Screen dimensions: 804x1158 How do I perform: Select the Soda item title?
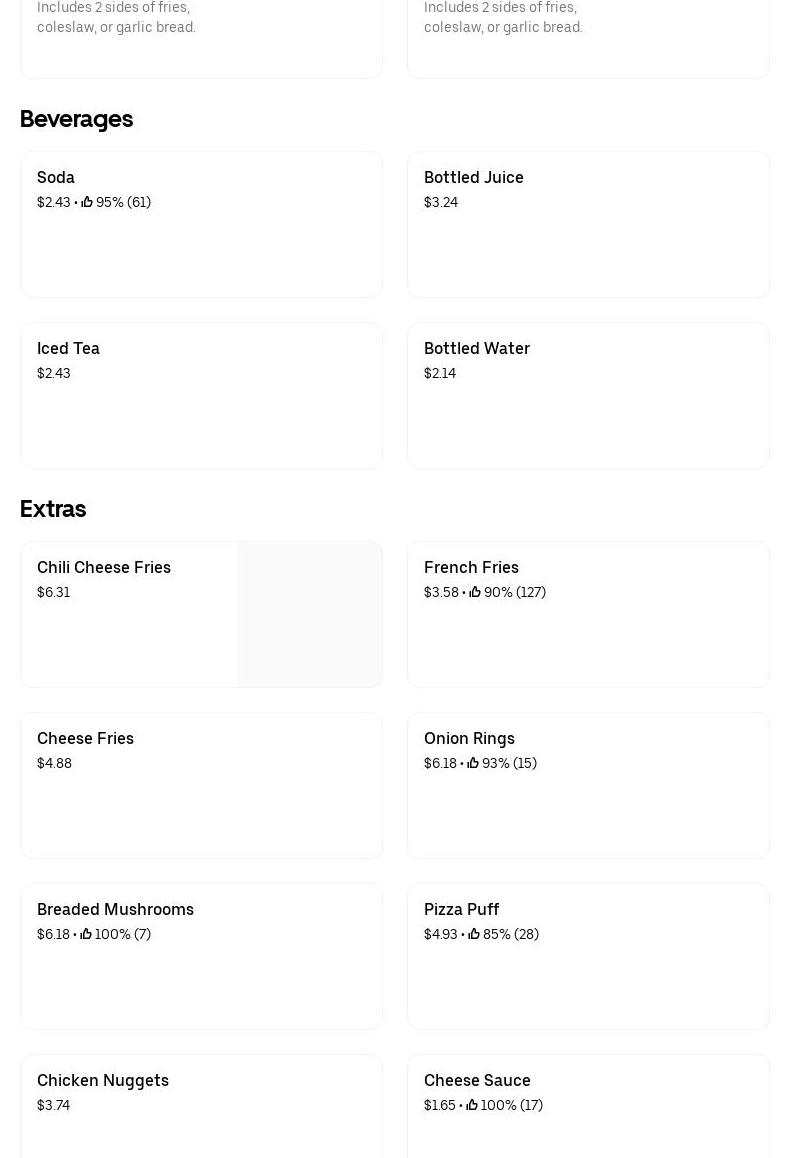coord(56,177)
